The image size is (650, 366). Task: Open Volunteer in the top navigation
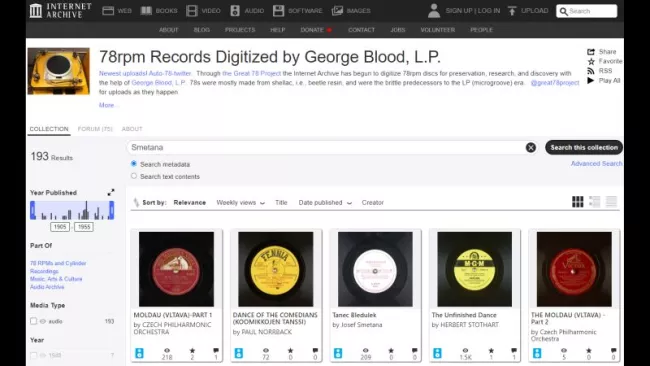coord(438,30)
